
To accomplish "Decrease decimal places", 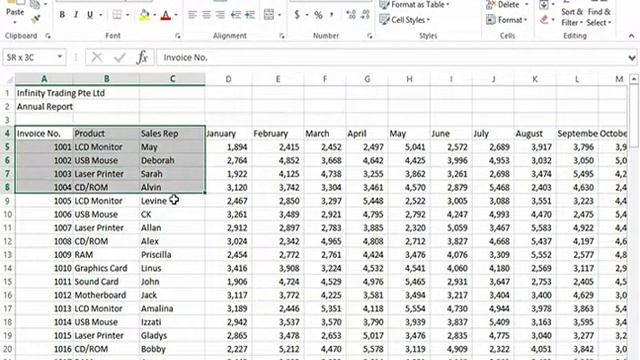I will tap(365, 15).
